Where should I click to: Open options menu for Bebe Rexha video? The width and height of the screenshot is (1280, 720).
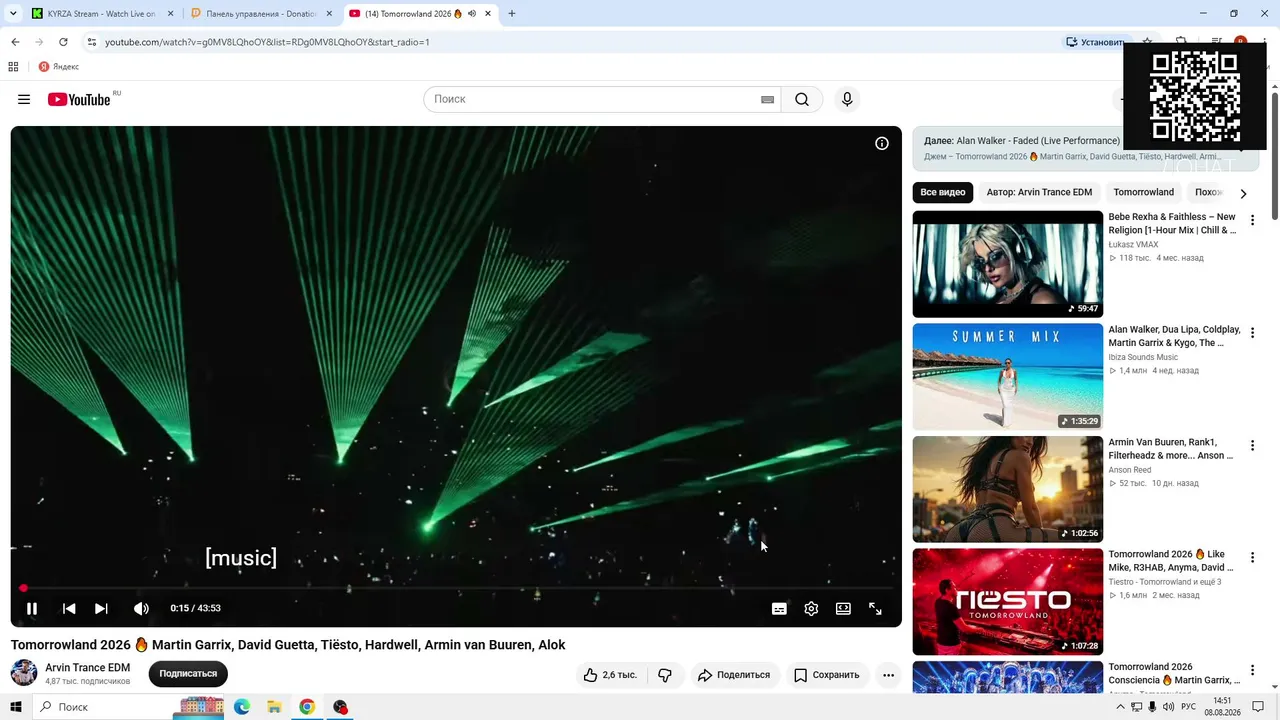coord(1252,220)
